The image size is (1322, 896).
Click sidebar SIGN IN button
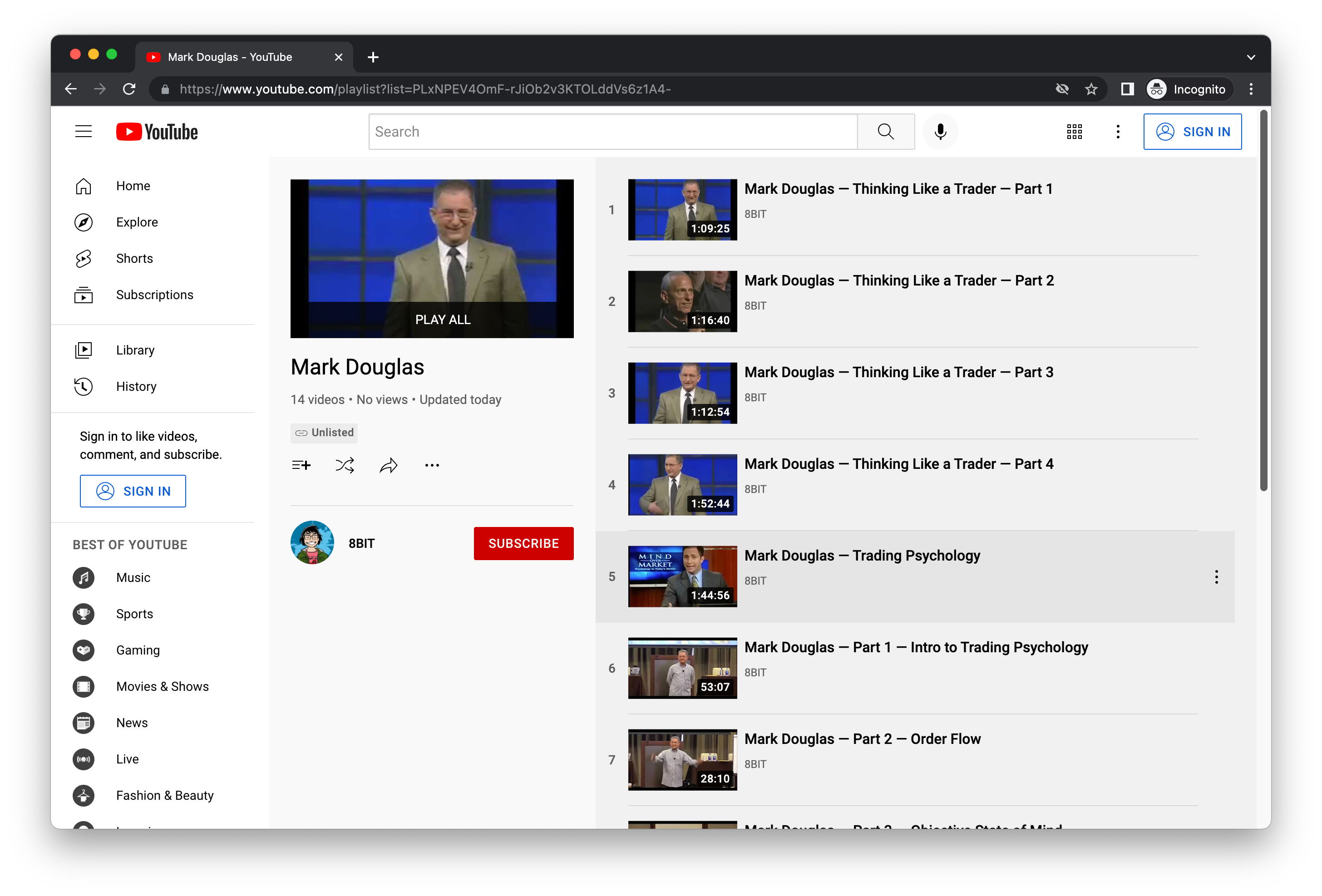click(x=133, y=491)
